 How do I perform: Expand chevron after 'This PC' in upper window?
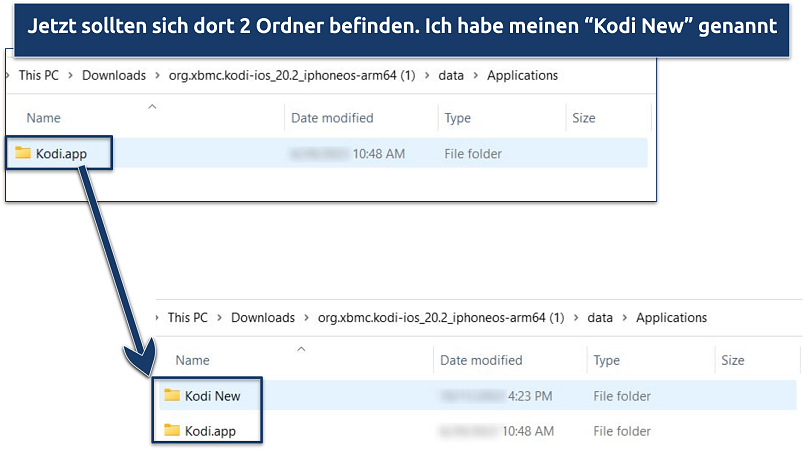coord(70,76)
